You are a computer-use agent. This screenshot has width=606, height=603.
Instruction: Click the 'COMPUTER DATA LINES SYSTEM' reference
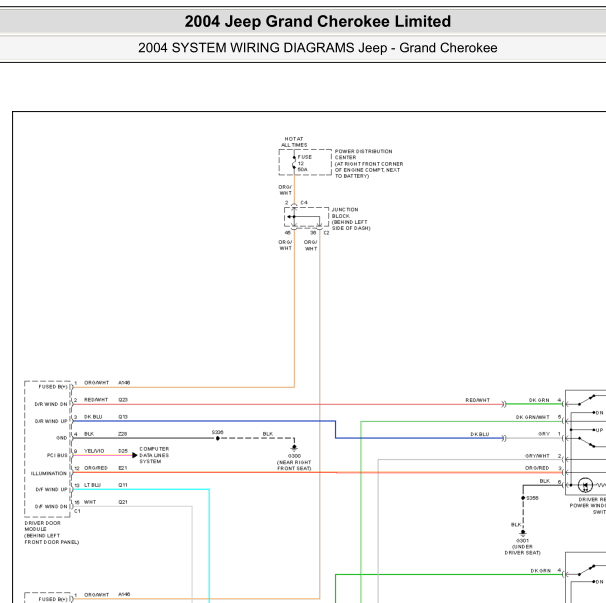tap(154, 455)
